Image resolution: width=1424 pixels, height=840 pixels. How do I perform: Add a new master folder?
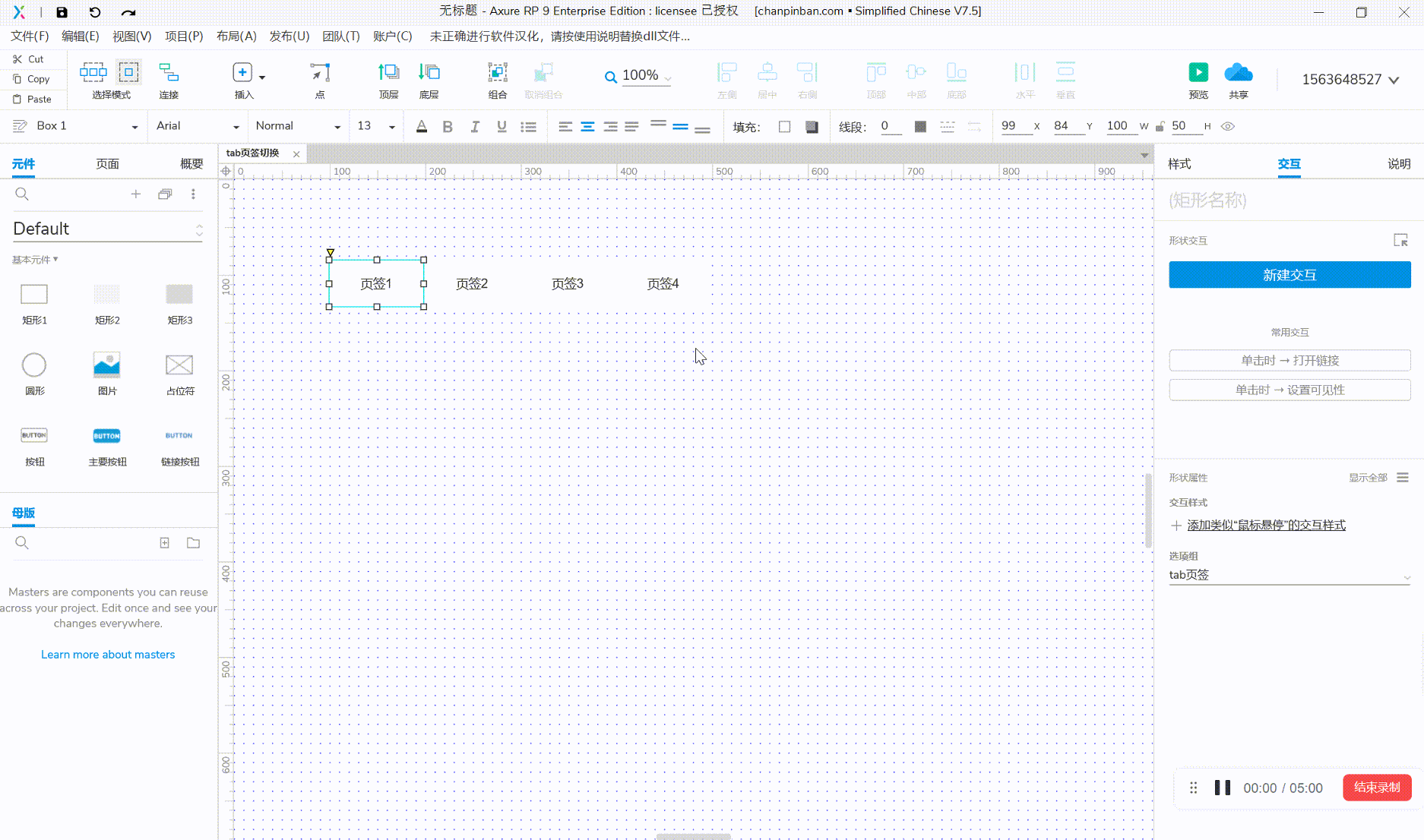coord(194,543)
